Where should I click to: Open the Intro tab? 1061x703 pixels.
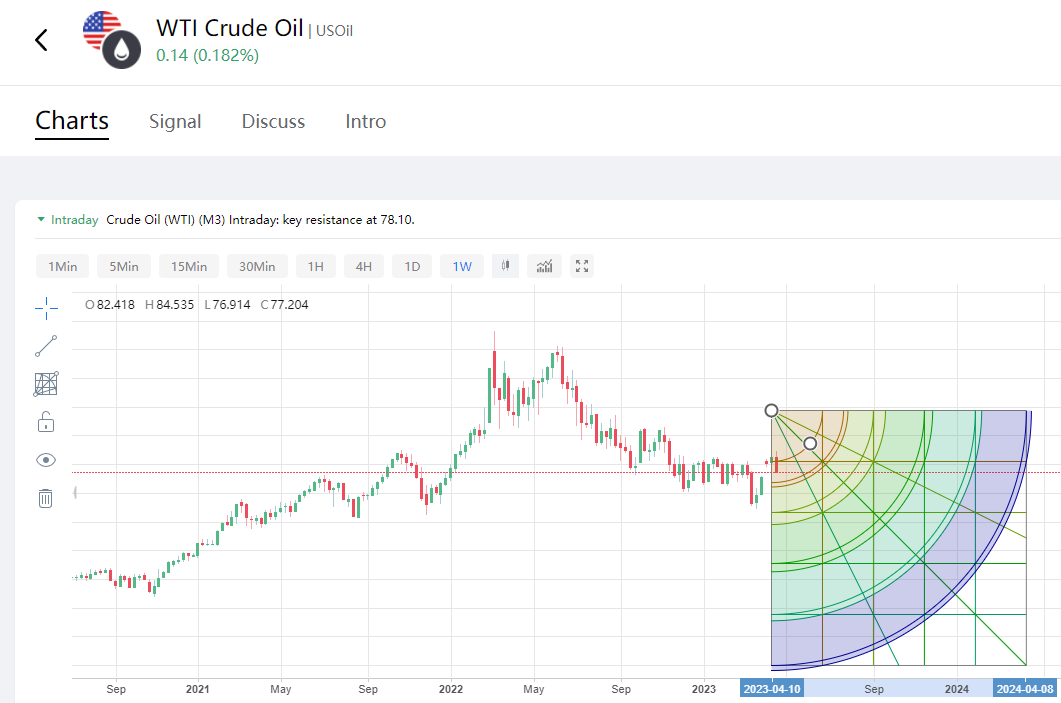tap(365, 121)
